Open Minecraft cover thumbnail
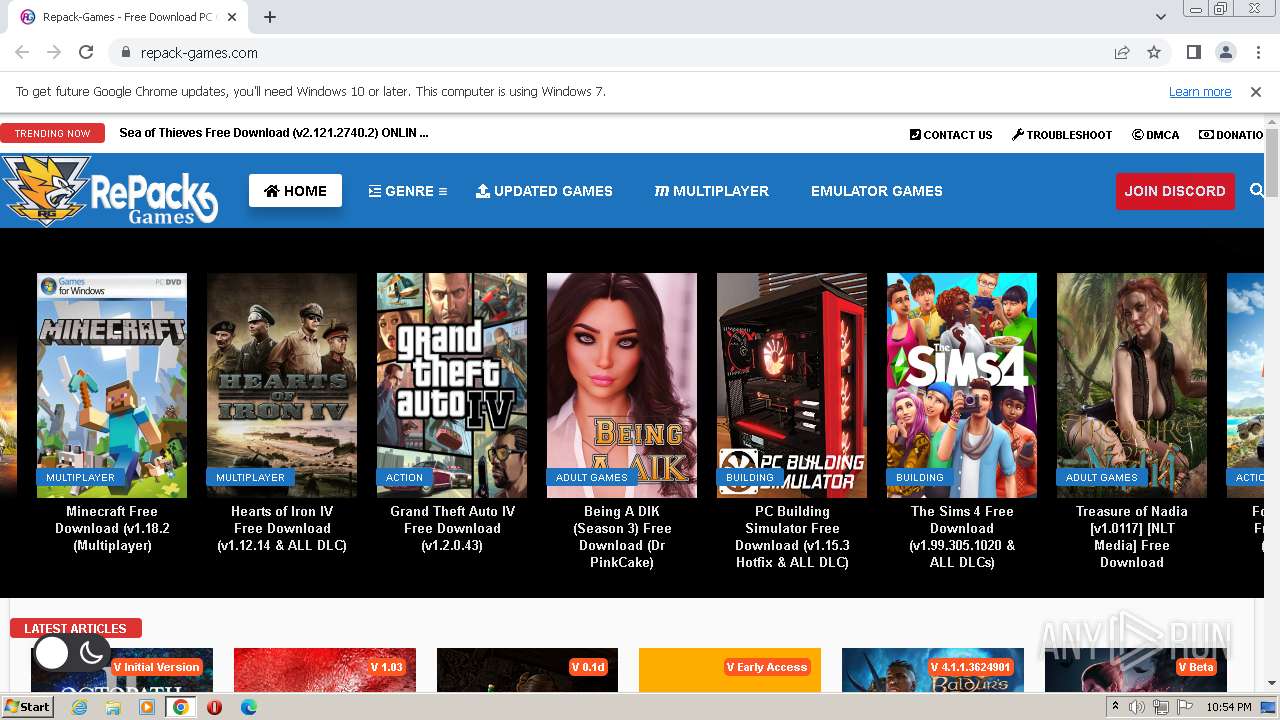Image resolution: width=1280 pixels, height=720 pixels. 112,385
